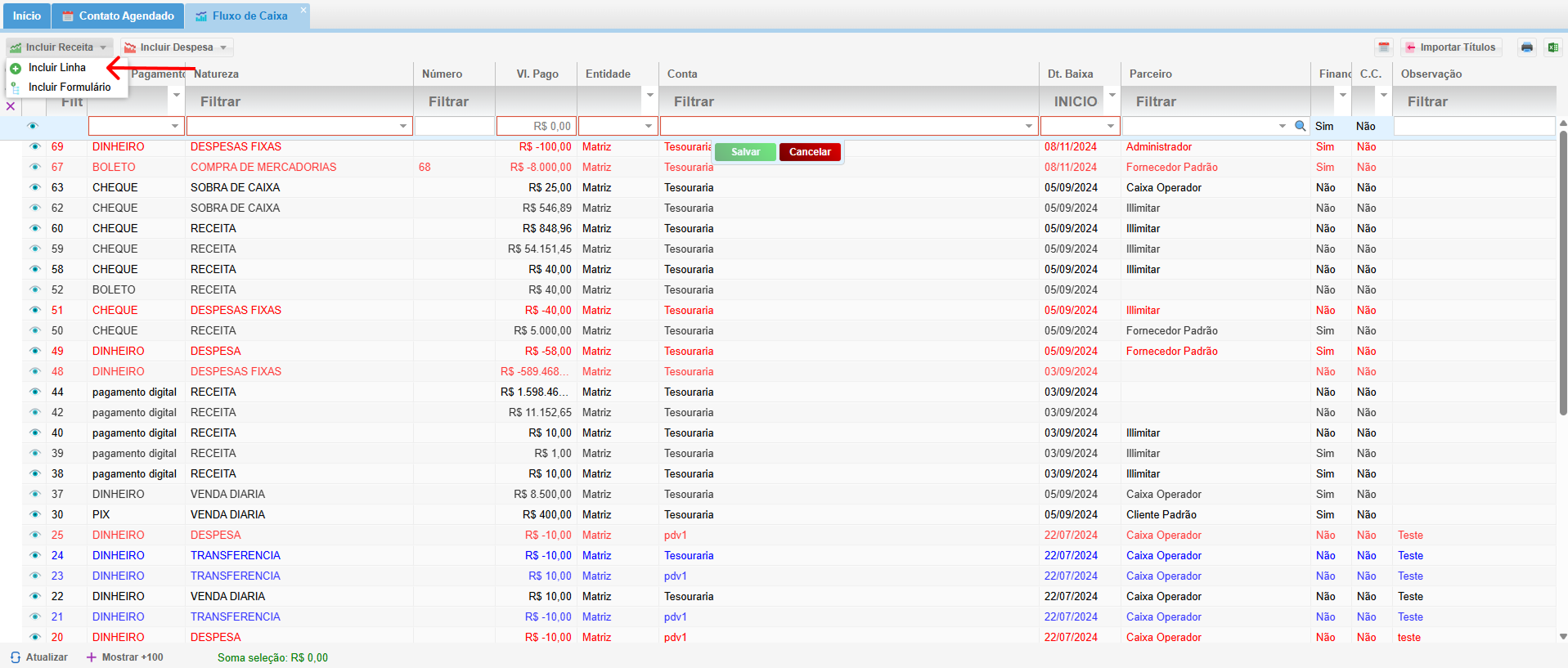Click the Conta Filtrar filter field
This screenshot has height=668, width=1568.
(849, 101)
